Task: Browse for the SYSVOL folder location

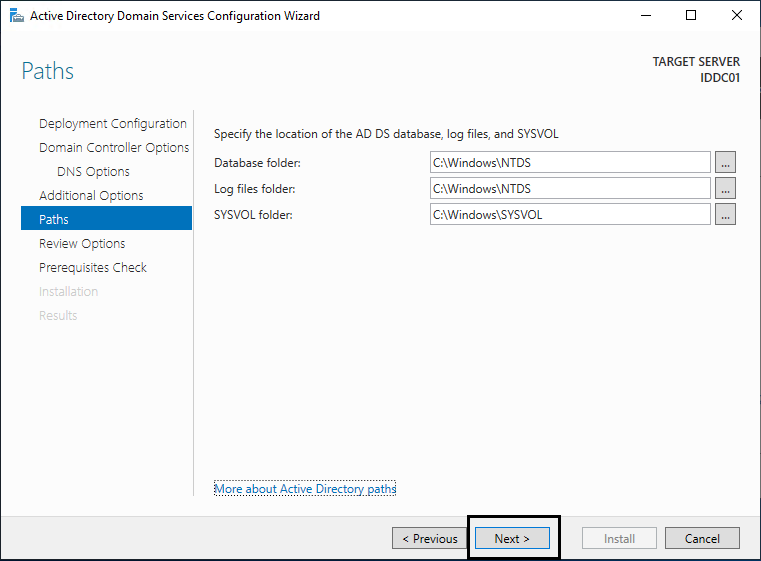Action: coord(725,214)
